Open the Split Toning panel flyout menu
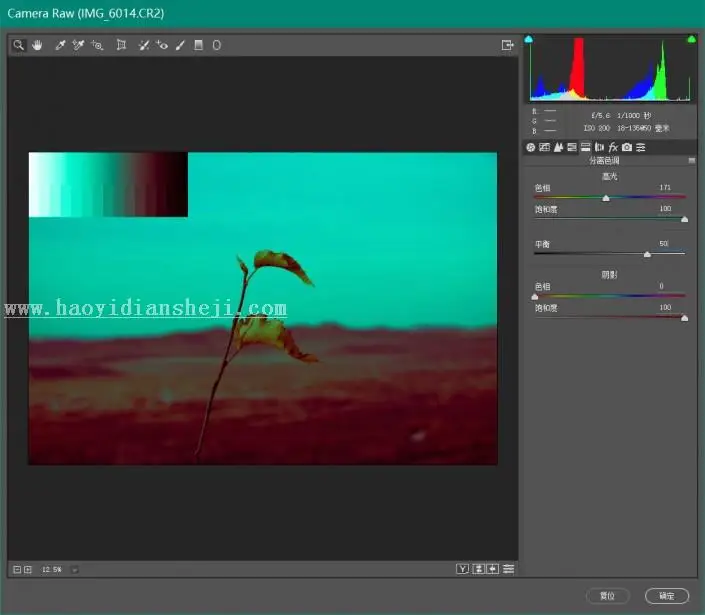Image resolution: width=705 pixels, height=615 pixels. tap(692, 160)
